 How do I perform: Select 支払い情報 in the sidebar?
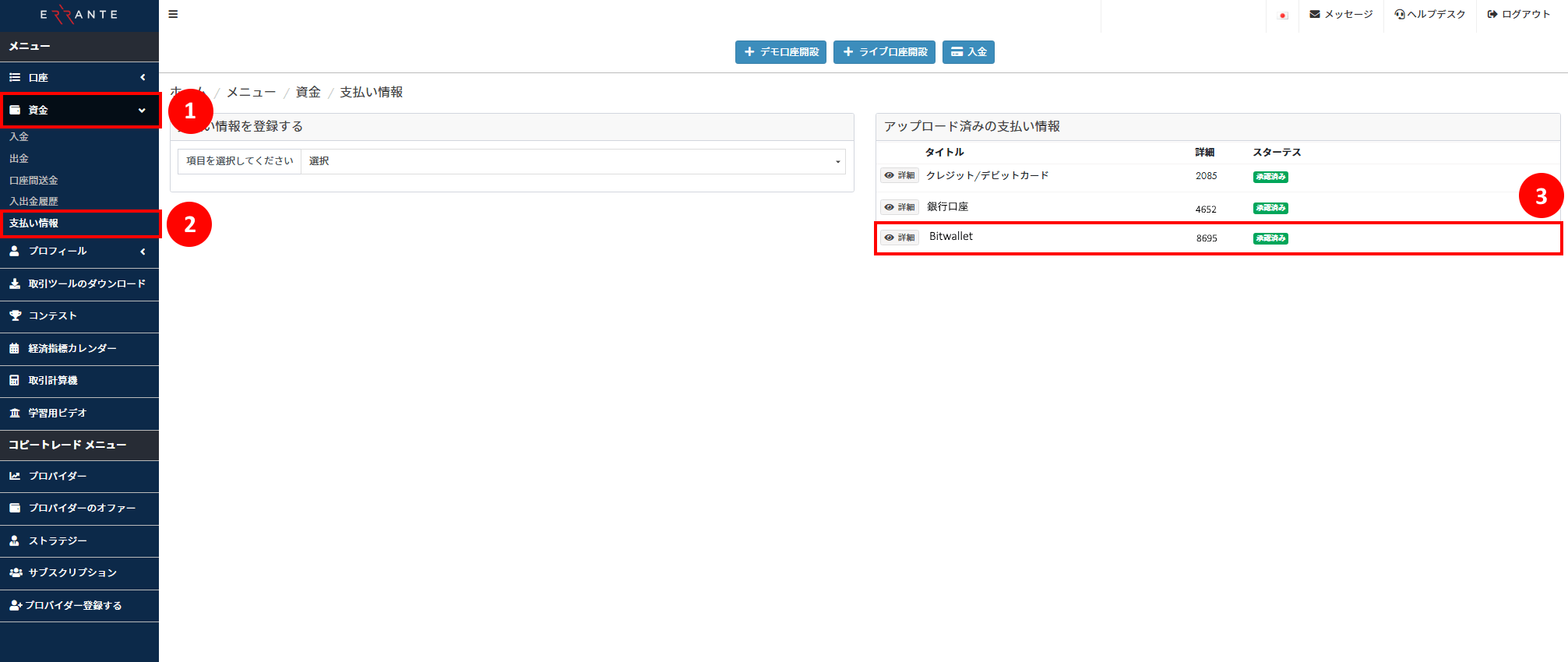click(33, 224)
